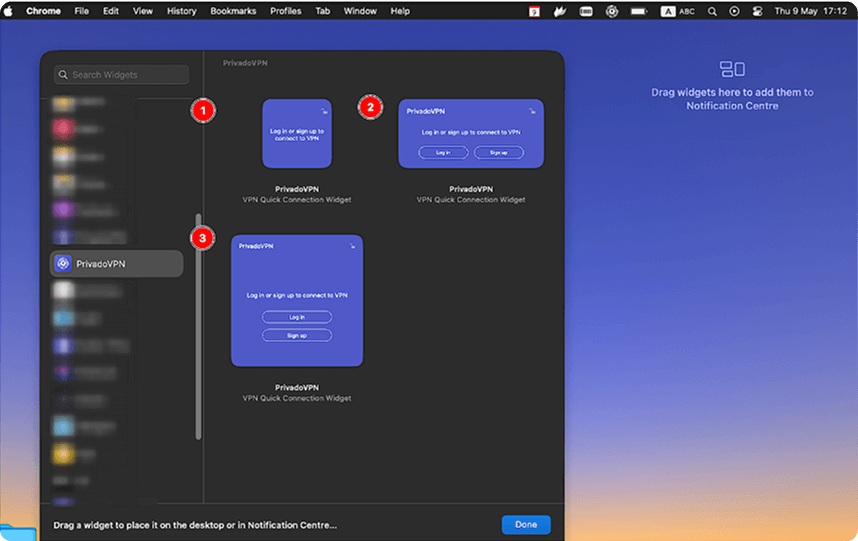Select the large PrivadoVPN widget

[x=297, y=300]
